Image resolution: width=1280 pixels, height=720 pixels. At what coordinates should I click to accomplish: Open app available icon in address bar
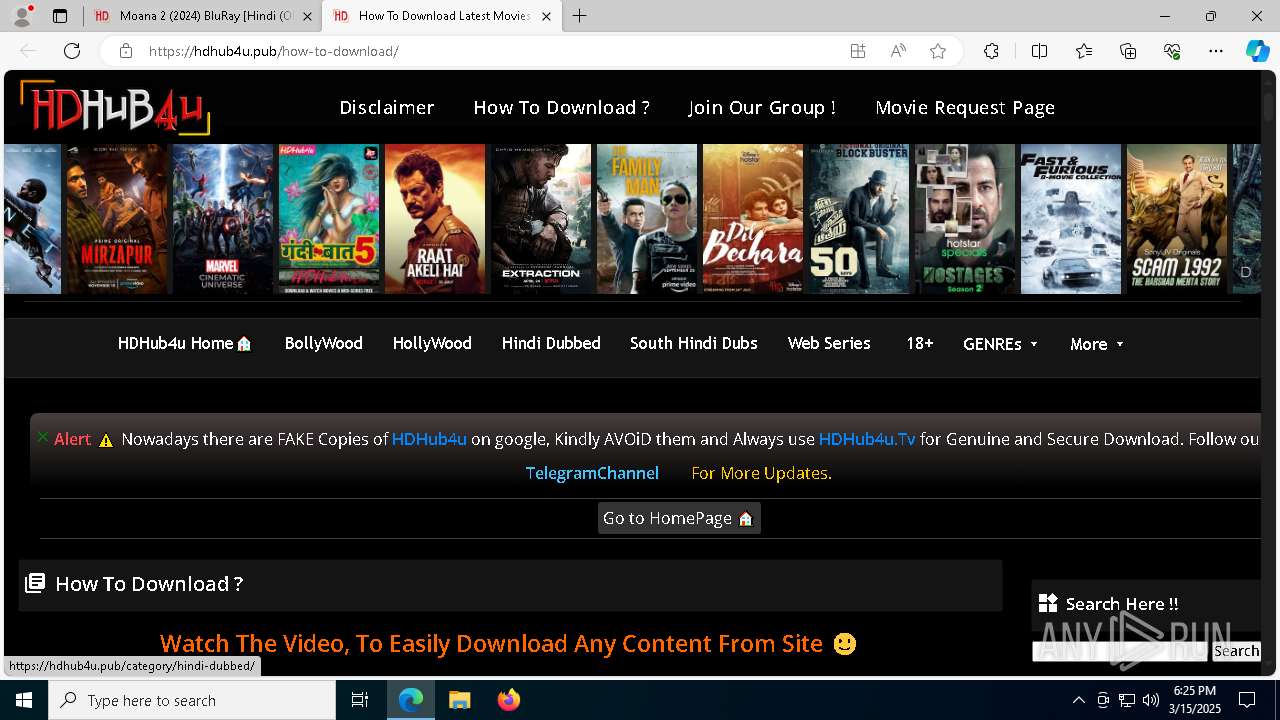858,51
